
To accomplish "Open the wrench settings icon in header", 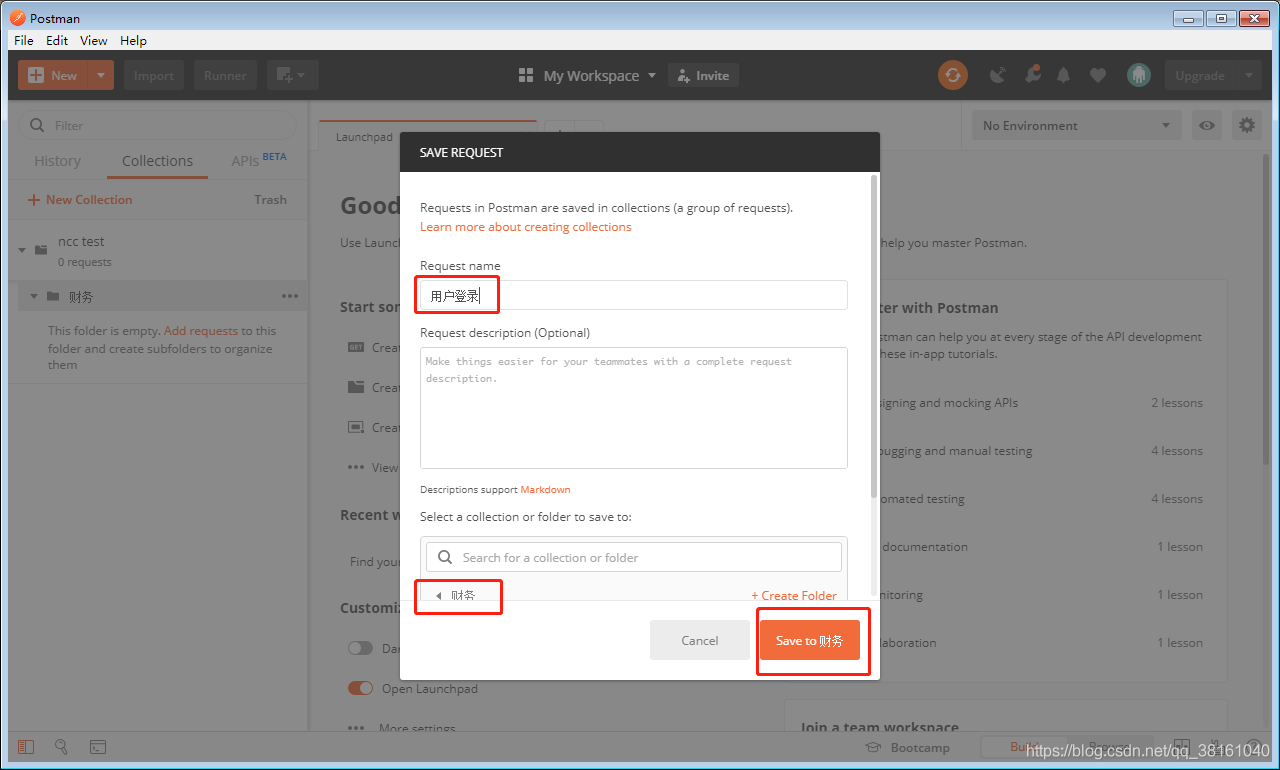I will (x=1031, y=75).
